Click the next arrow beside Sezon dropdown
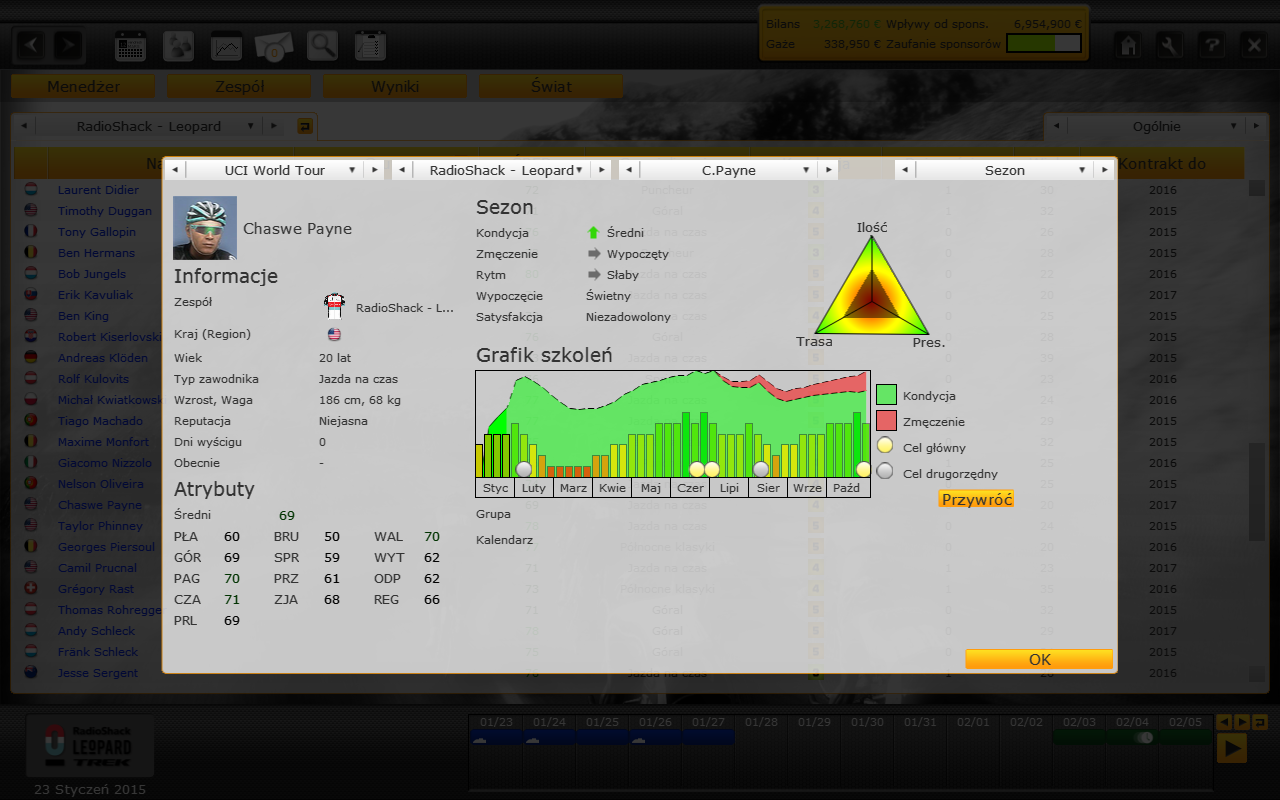Image resolution: width=1280 pixels, height=800 pixels. (x=1104, y=170)
